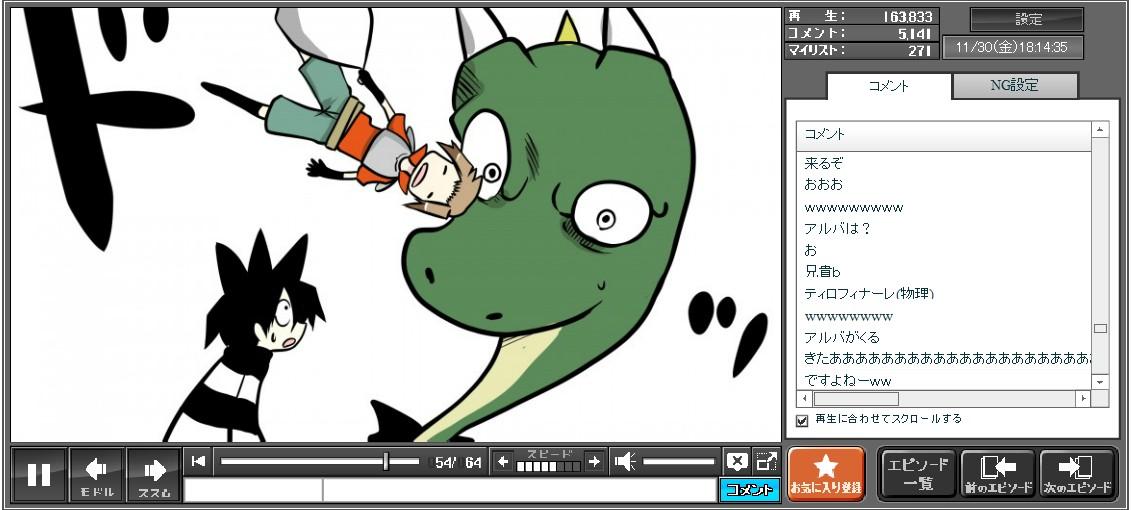This screenshot has height=510, width=1131.
Task: Toggle the auto-scroll with playback checkbox
Action: click(x=801, y=420)
